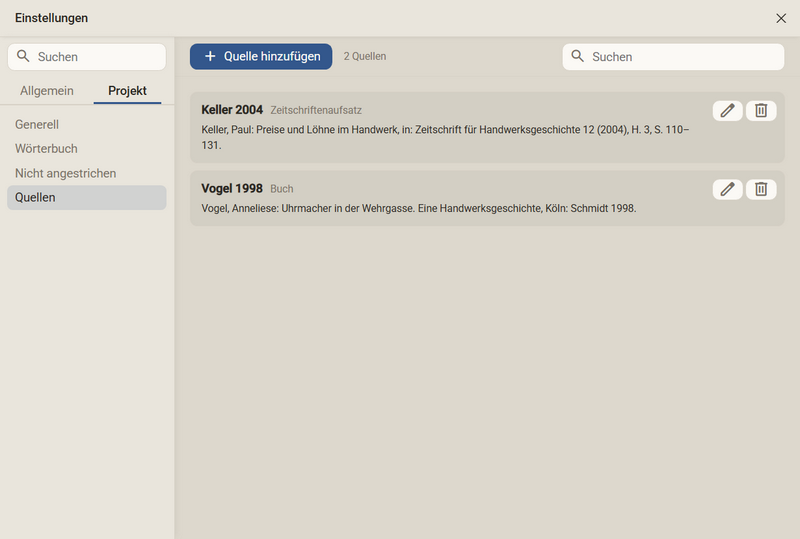The width and height of the screenshot is (800, 539).
Task: Click the 2 Quellen counter
Action: (x=364, y=56)
